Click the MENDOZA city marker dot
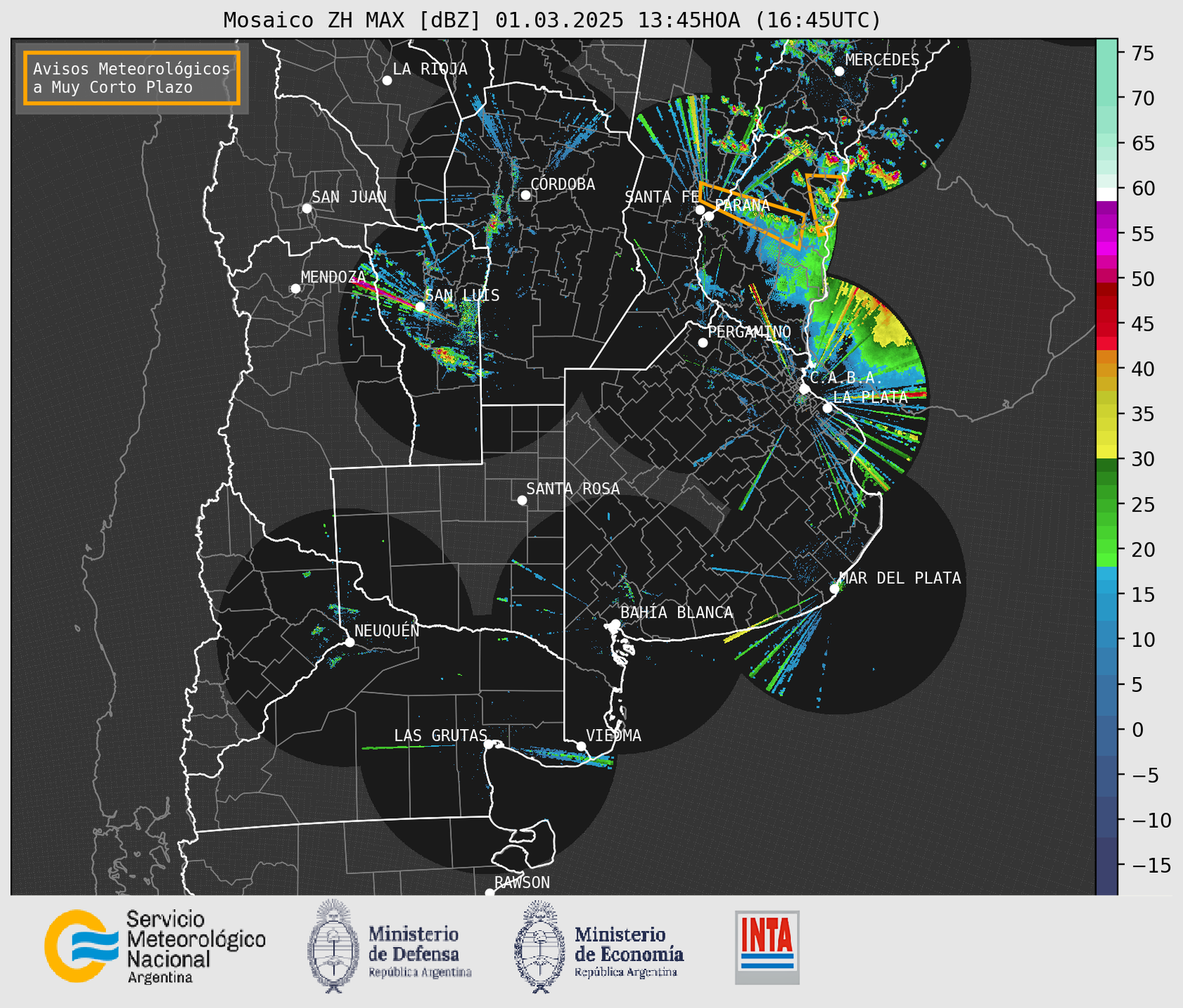The image size is (1183, 1008). [x=295, y=289]
